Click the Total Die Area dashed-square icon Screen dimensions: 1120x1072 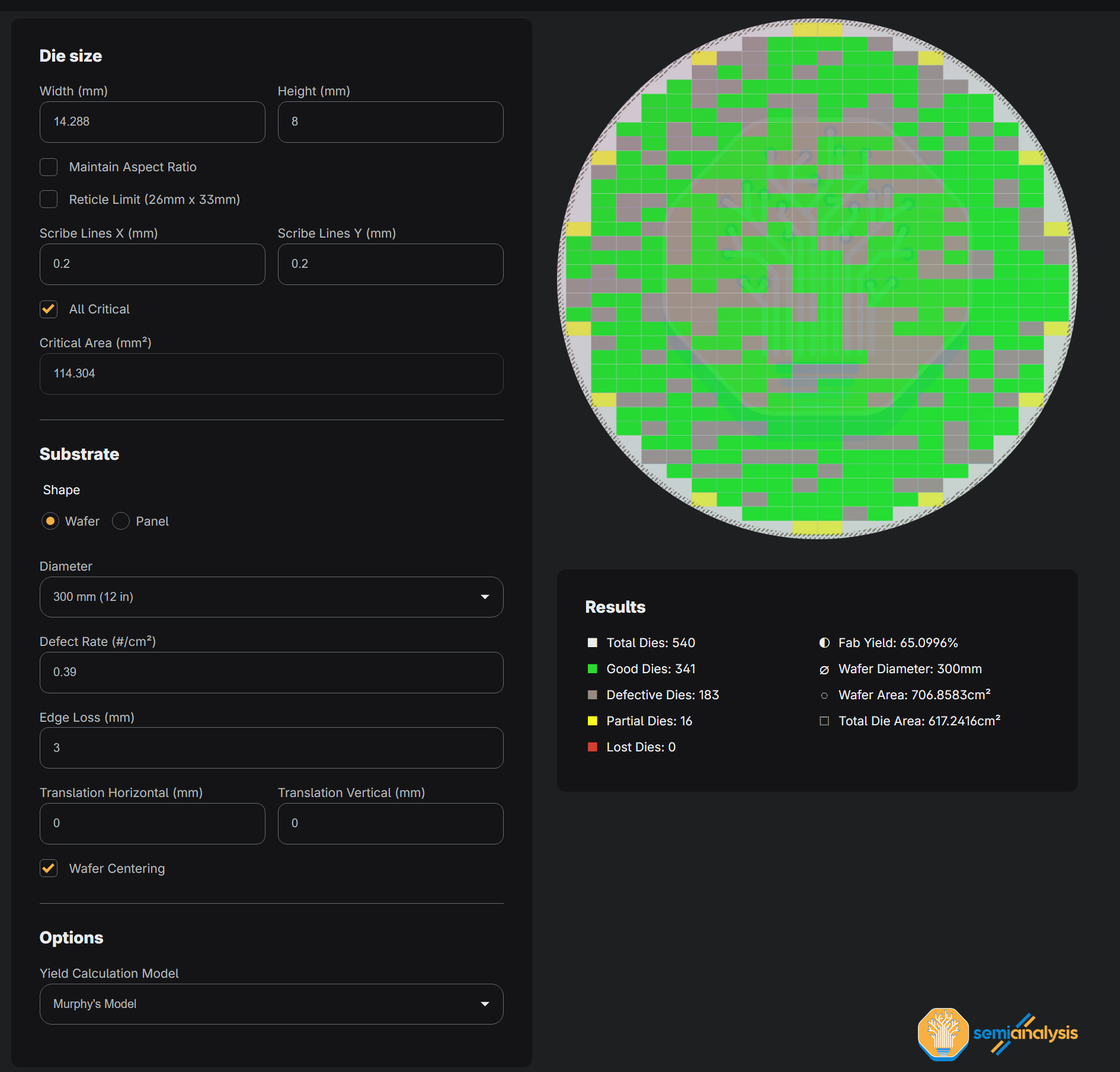click(824, 721)
